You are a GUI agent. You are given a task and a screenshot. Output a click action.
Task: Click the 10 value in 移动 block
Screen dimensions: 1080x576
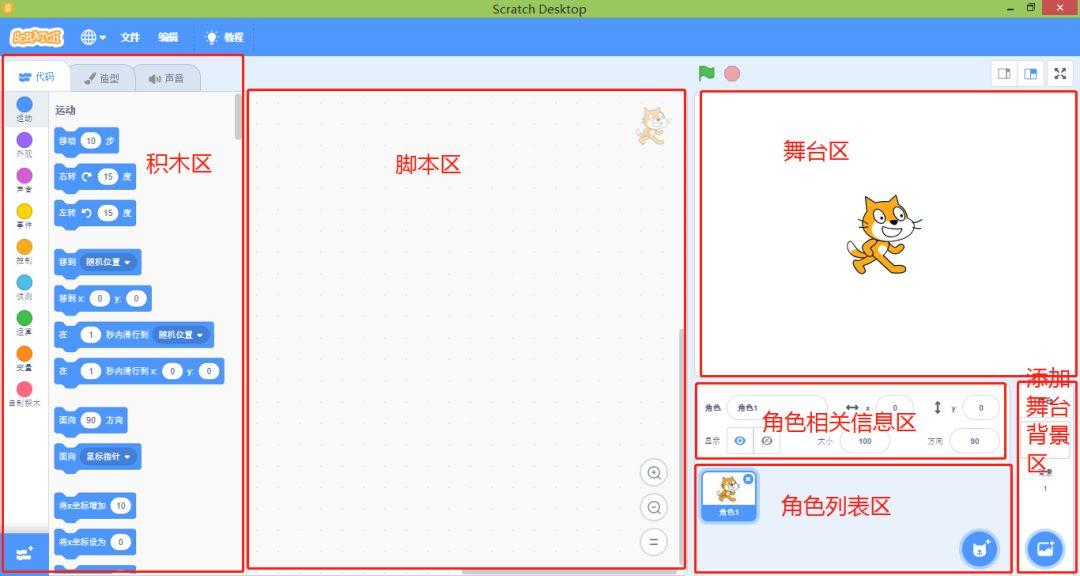[91, 141]
